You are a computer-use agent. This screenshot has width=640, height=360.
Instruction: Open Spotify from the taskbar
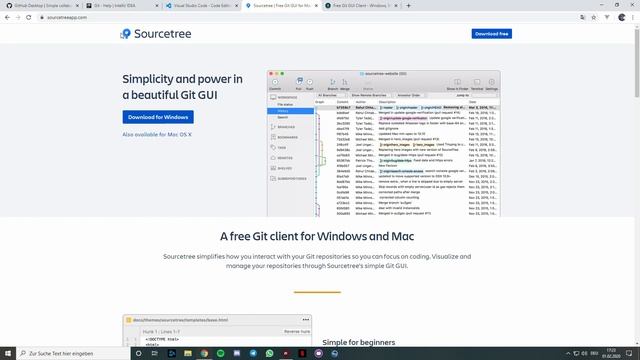pyautogui.click(x=220, y=353)
